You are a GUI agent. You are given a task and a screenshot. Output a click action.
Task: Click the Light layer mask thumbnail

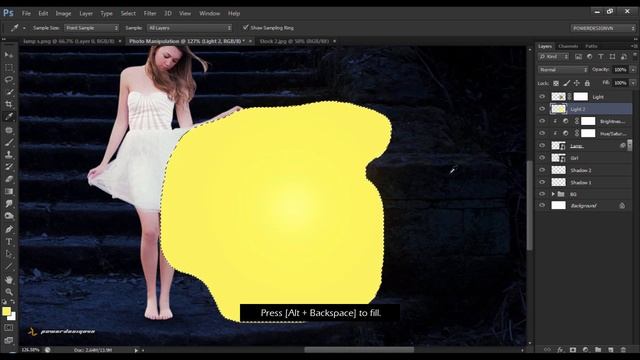(580, 97)
